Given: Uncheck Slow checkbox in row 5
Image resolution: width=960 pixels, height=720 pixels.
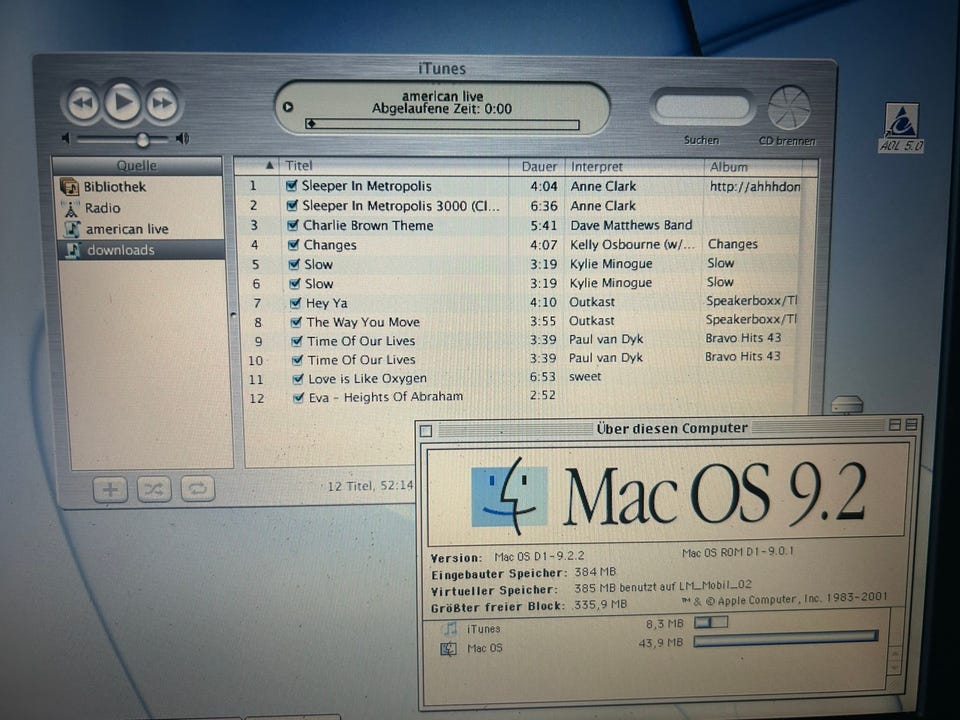Looking at the screenshot, I should point(294,264).
